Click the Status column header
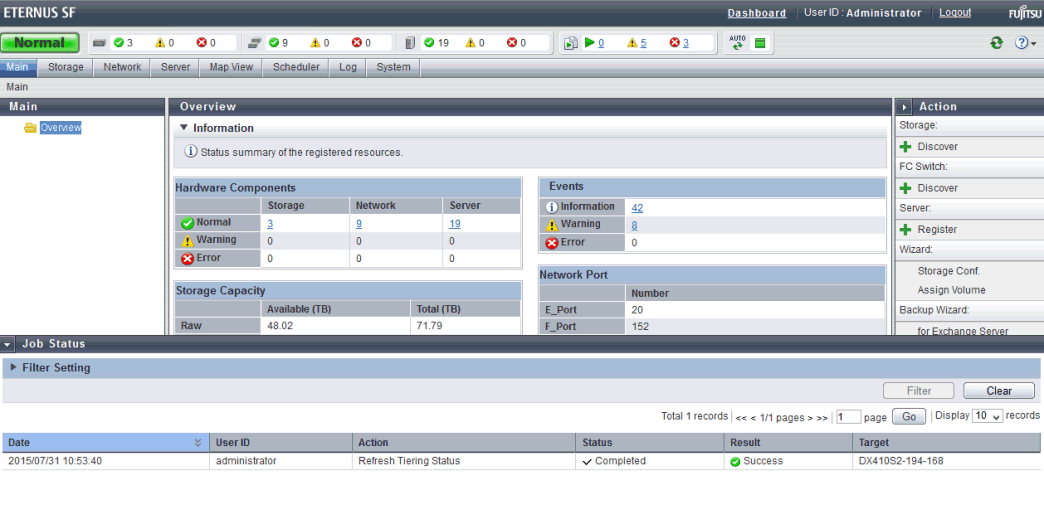1044x529 pixels. 650,442
